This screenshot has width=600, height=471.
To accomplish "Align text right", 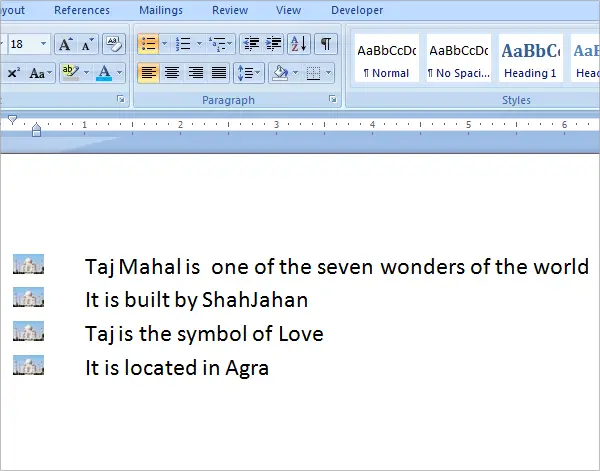I will 196,73.
